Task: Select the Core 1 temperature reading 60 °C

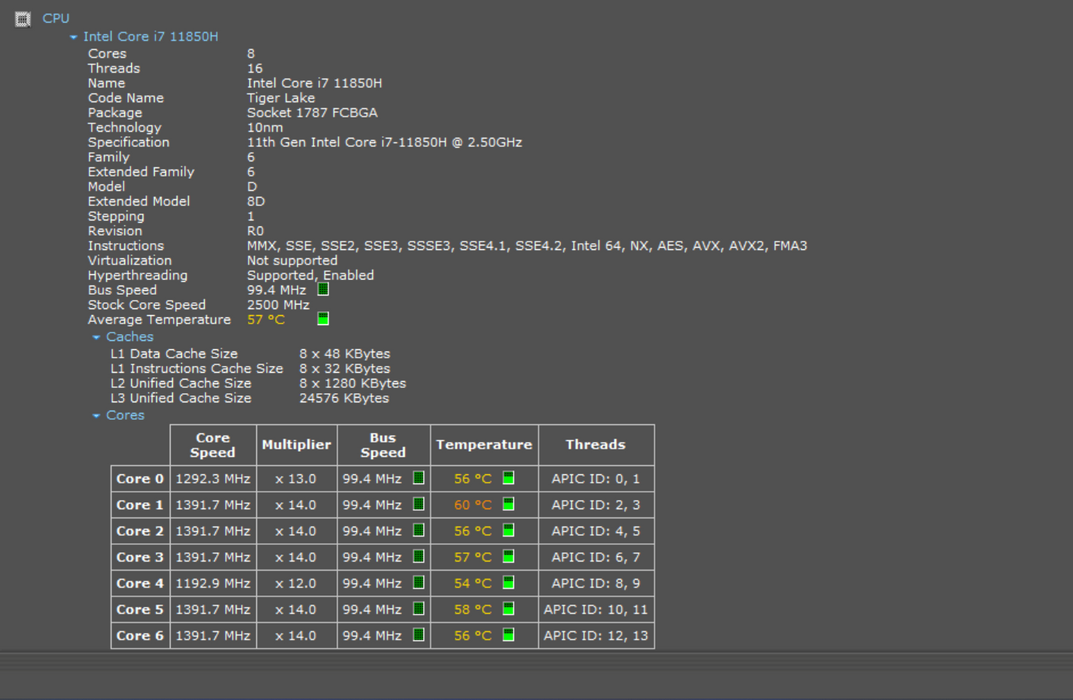Action: (x=473, y=505)
